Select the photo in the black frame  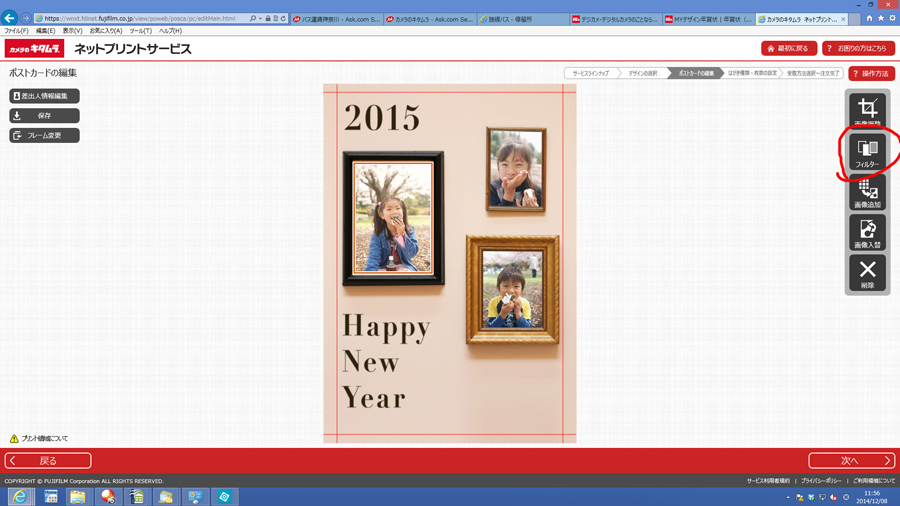click(x=393, y=219)
